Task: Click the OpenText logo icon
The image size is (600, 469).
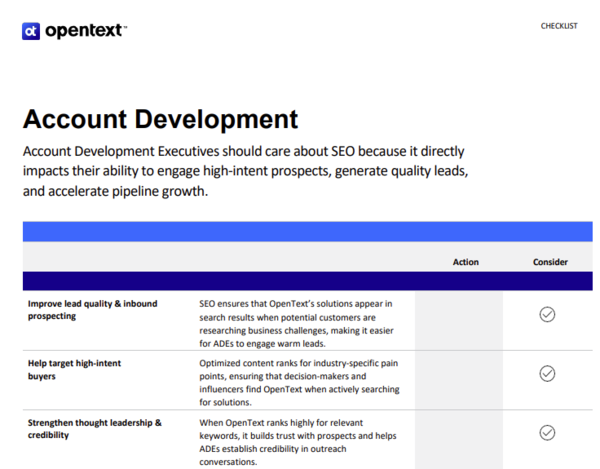Action: coord(31,31)
